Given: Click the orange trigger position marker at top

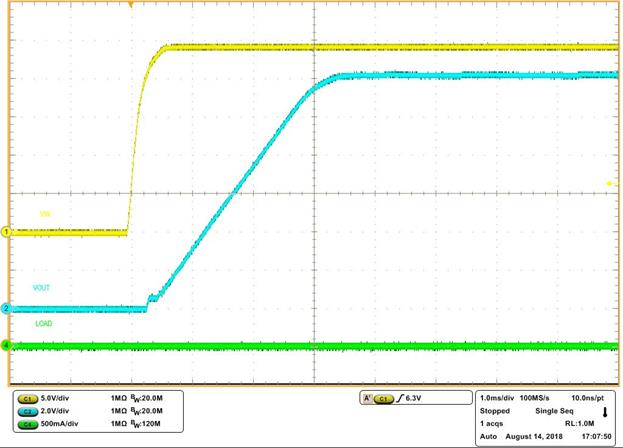Looking at the screenshot, I should tap(131, 5).
